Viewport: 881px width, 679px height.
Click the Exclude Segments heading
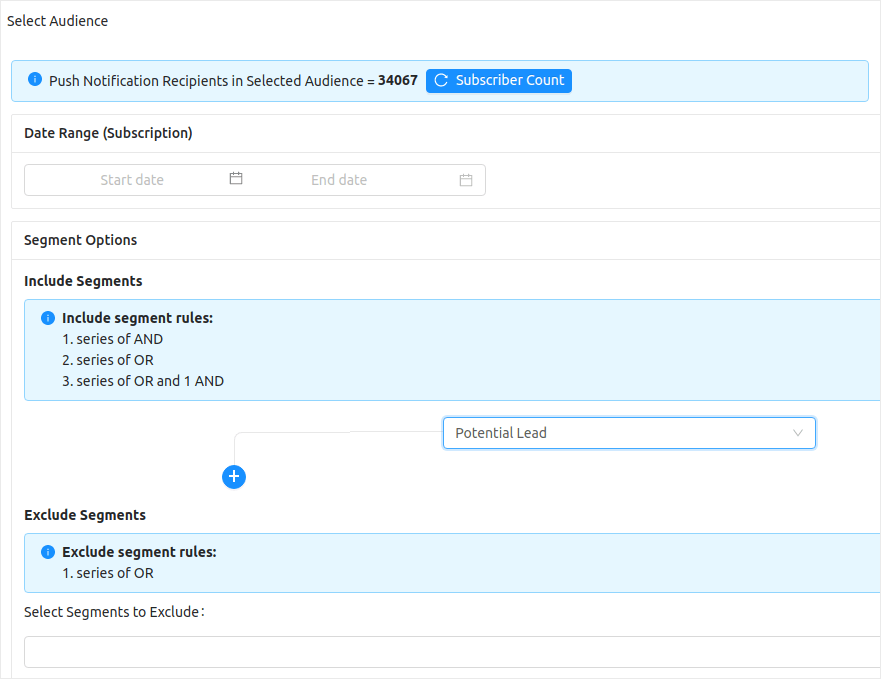click(x=85, y=515)
